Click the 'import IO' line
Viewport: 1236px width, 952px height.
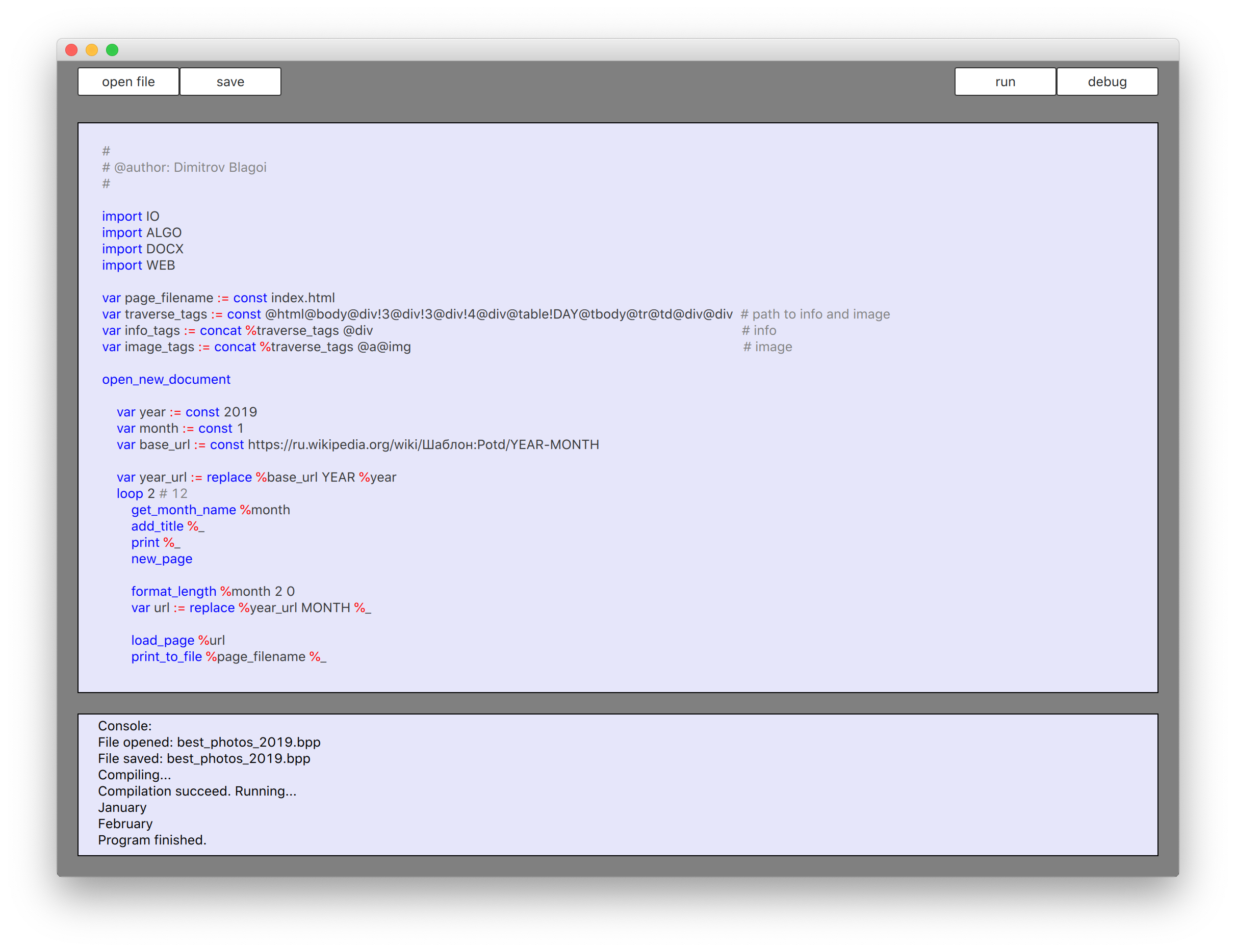coord(131,216)
